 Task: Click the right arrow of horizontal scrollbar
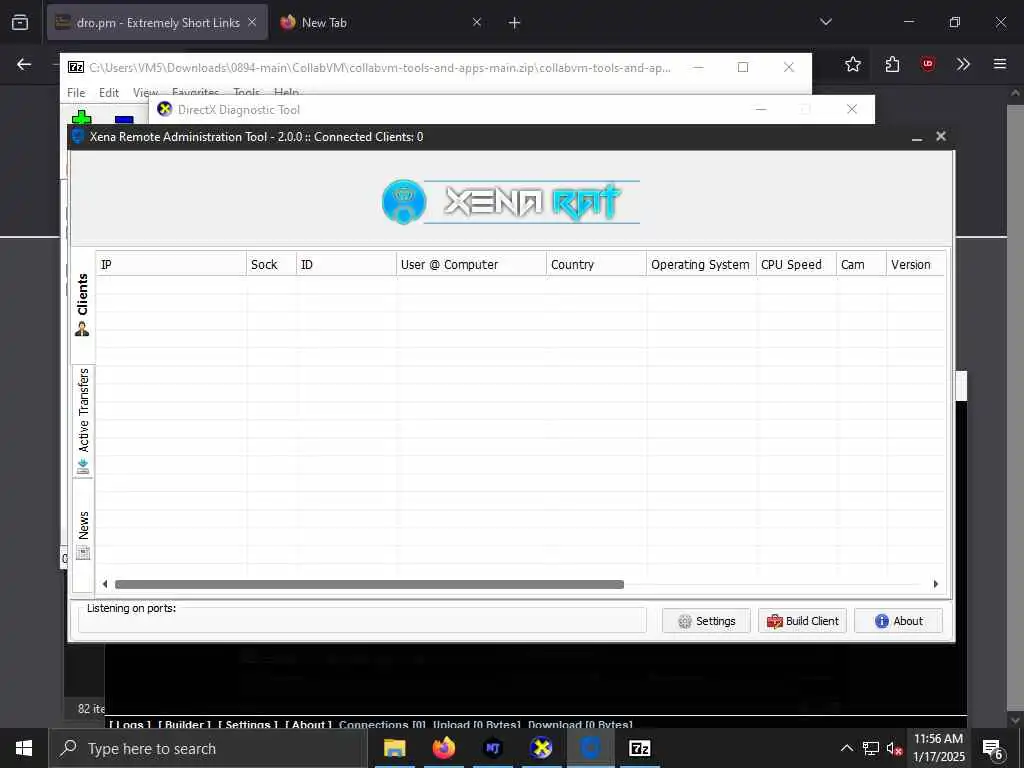click(936, 584)
